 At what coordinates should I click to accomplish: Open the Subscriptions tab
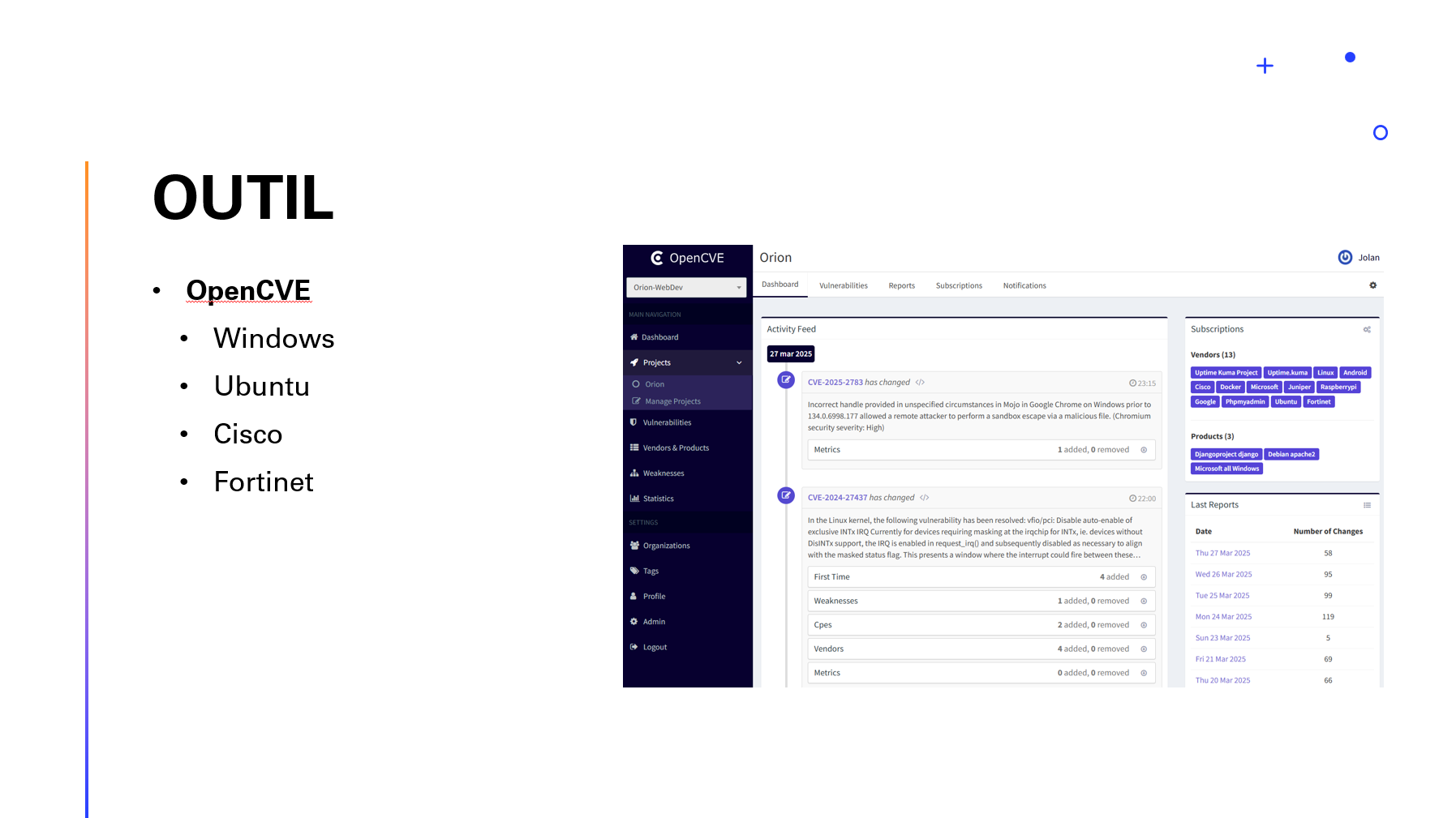coord(959,285)
